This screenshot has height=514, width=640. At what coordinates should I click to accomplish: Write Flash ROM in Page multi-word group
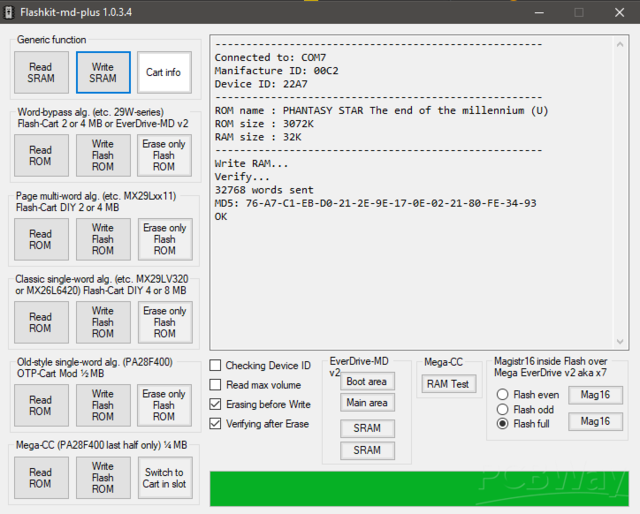(103, 239)
